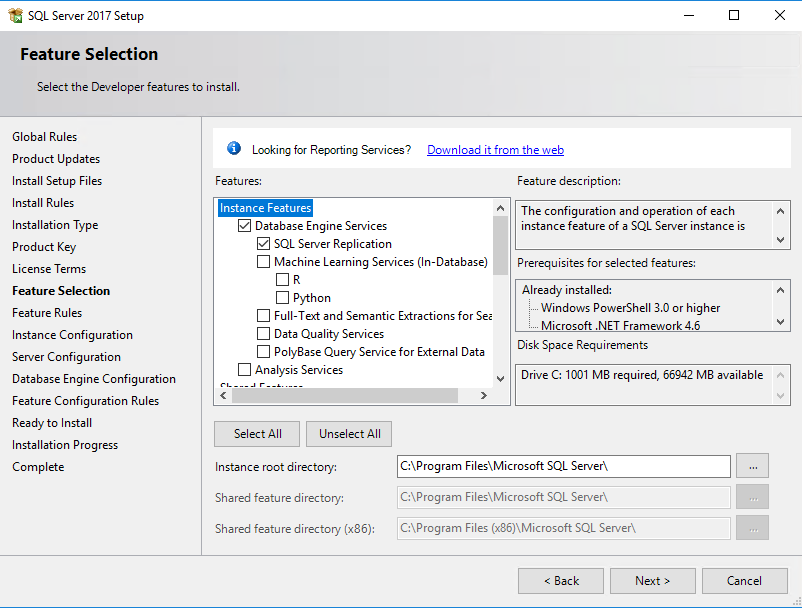The height and width of the screenshot is (608, 802).
Task: Uncheck SQL Server Replication
Action: [265, 243]
